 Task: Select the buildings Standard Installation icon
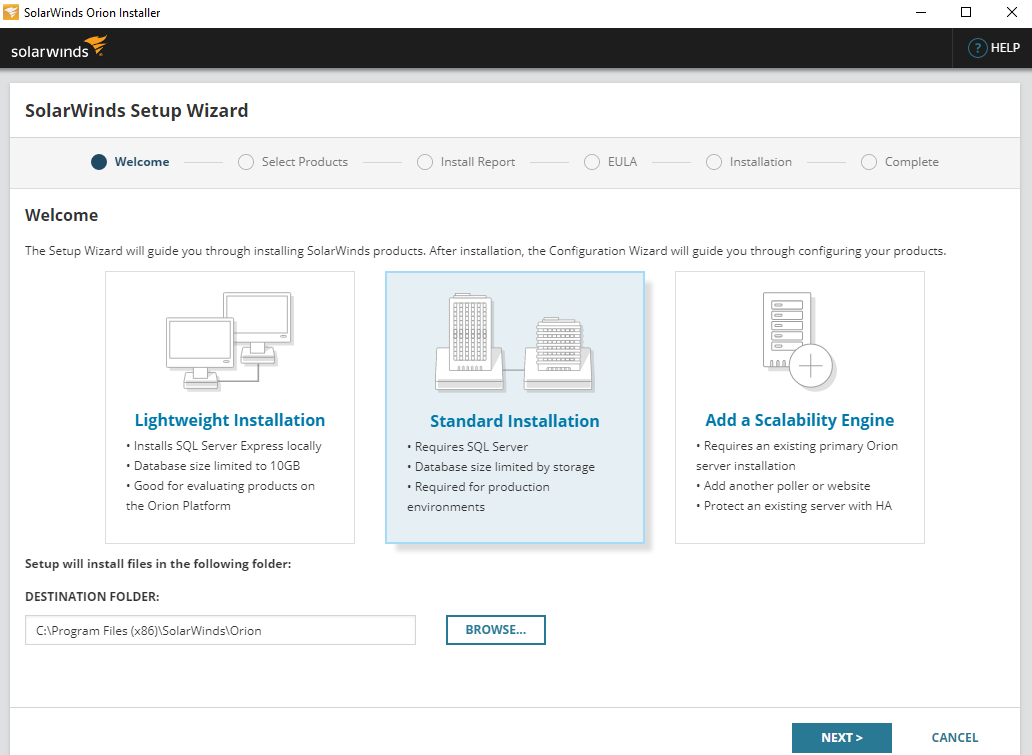[x=514, y=342]
